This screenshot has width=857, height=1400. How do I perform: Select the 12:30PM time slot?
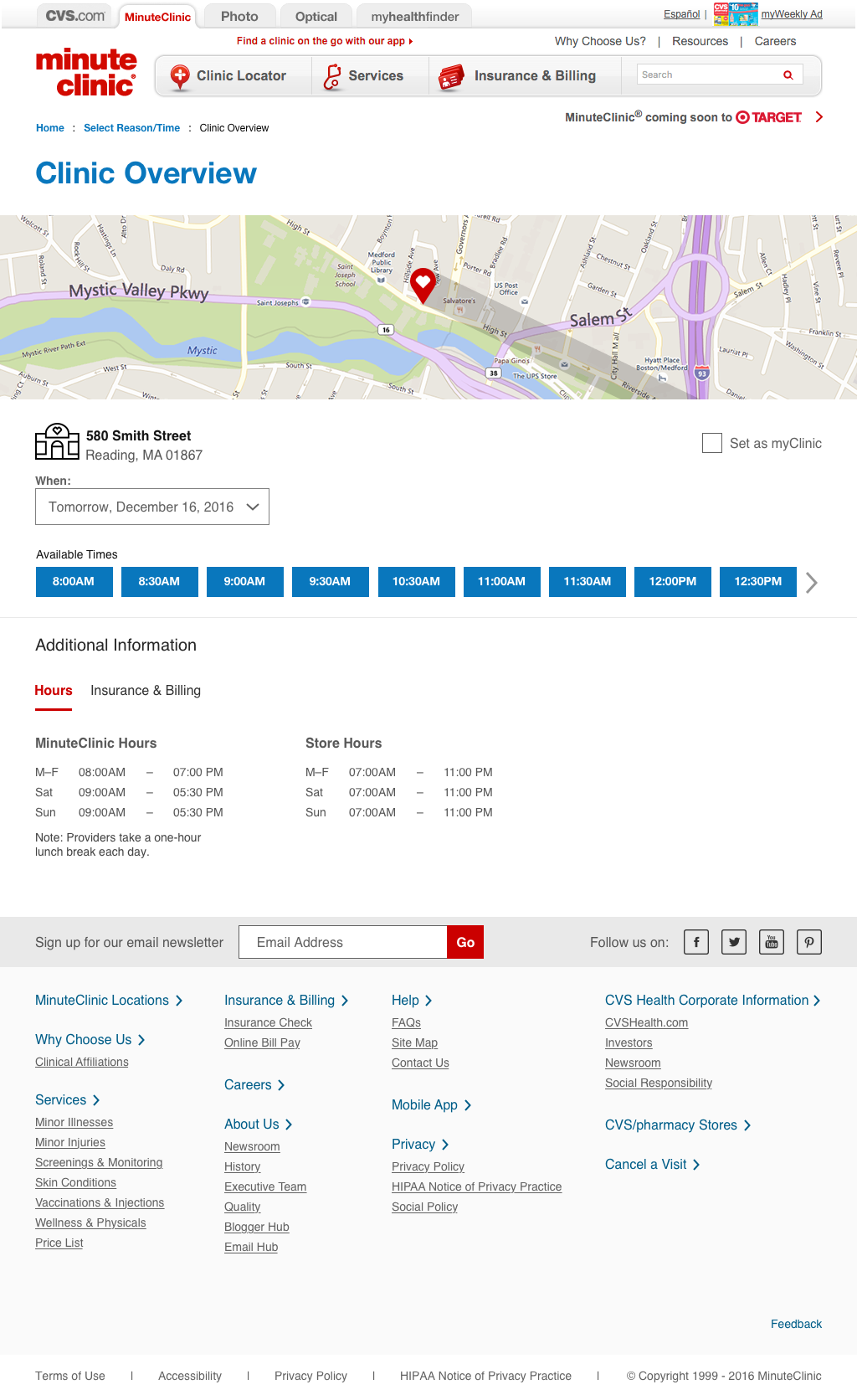[758, 581]
